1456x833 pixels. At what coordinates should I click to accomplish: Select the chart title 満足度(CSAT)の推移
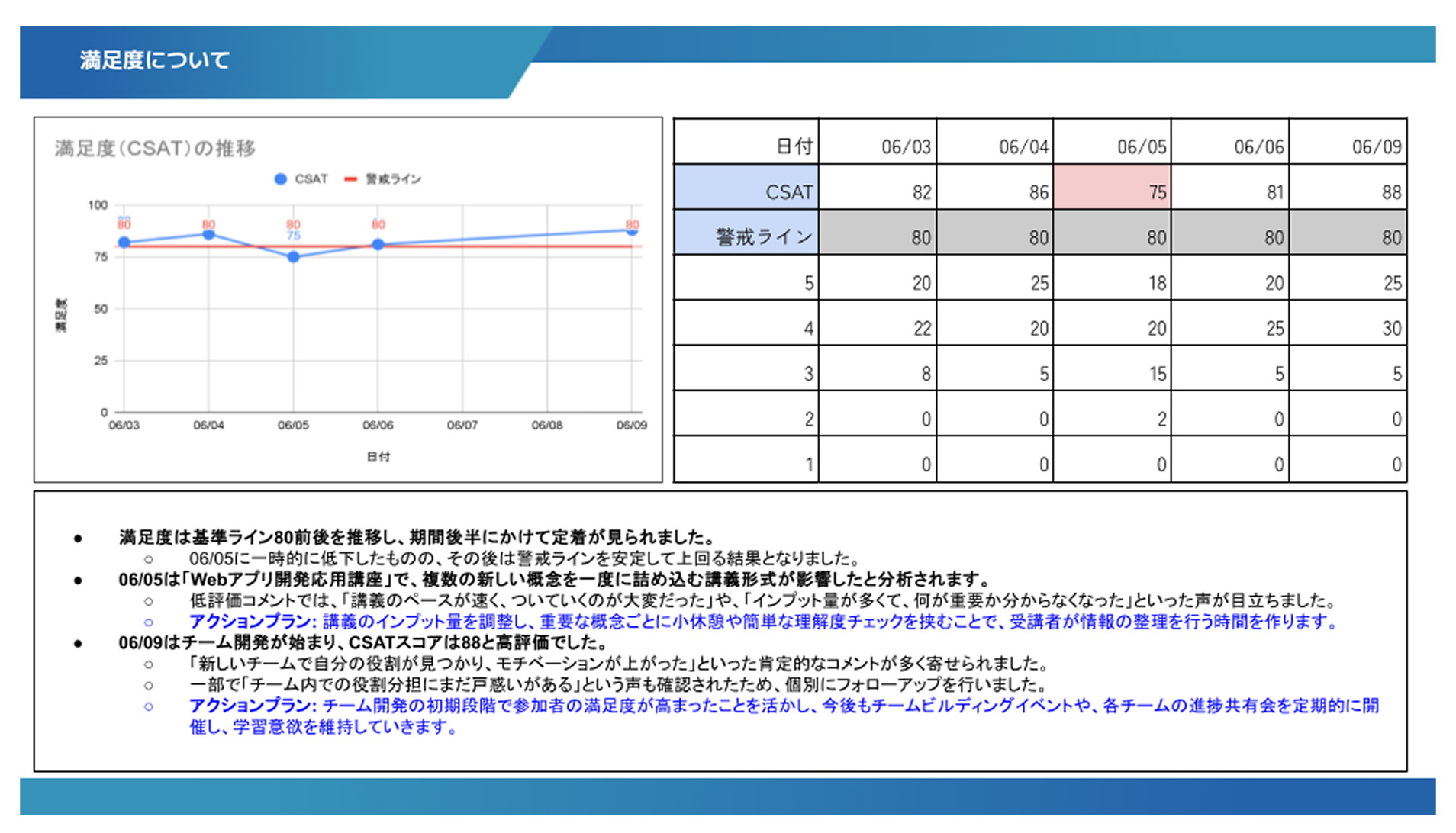tap(155, 148)
